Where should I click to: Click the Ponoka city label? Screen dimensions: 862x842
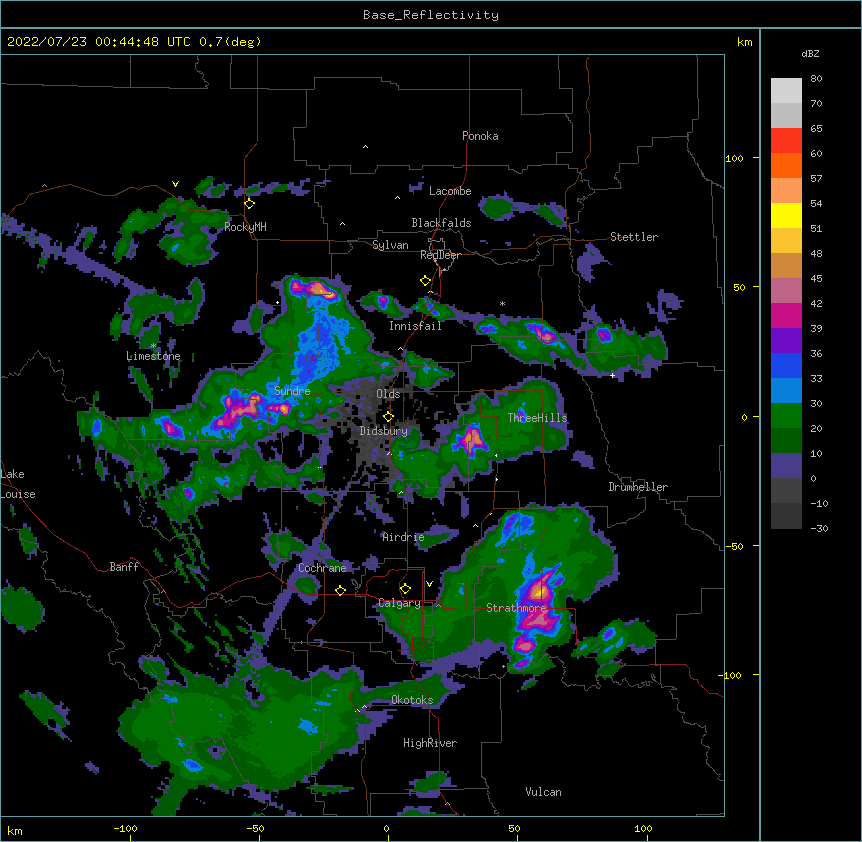tap(480, 136)
